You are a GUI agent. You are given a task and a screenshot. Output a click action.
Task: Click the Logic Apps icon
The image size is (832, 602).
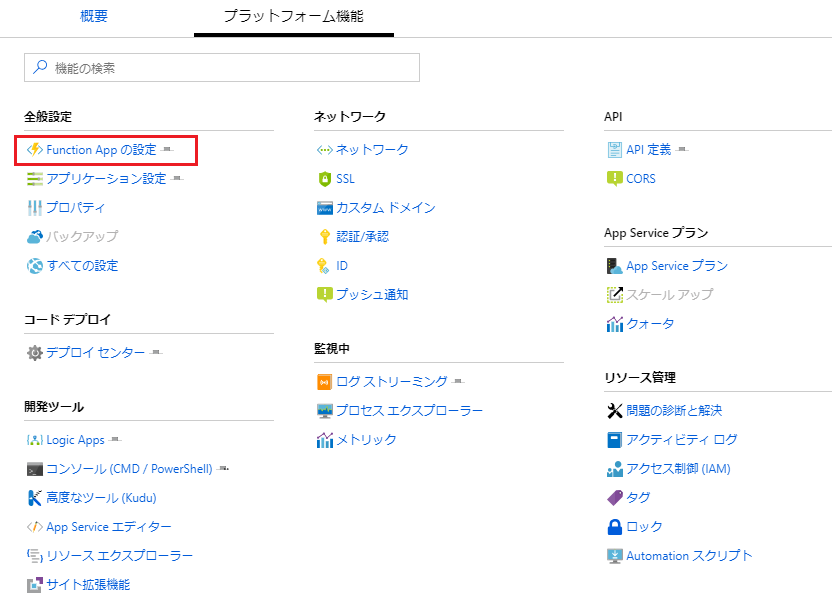35,440
